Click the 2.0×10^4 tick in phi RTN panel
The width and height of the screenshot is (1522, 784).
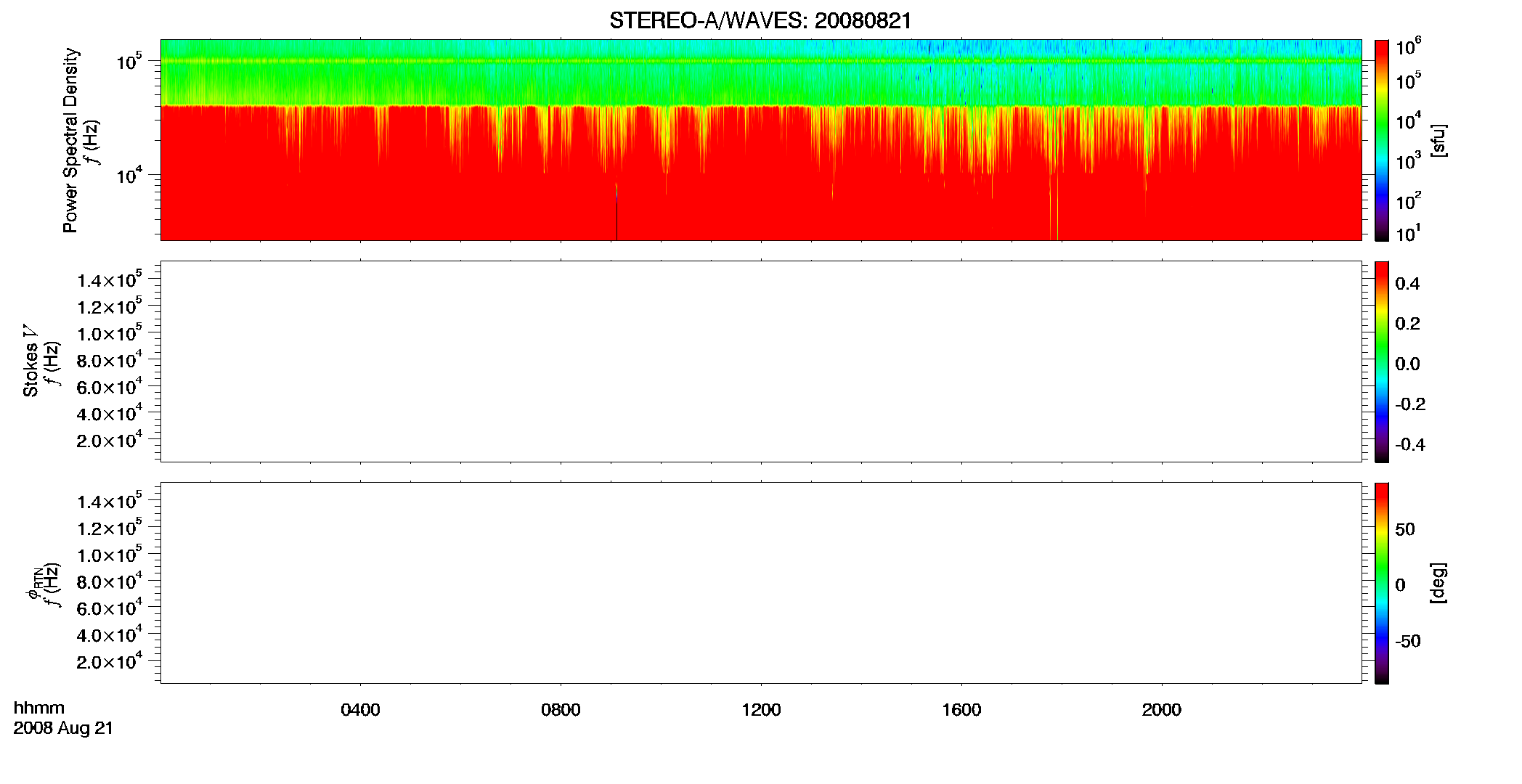click(110, 661)
